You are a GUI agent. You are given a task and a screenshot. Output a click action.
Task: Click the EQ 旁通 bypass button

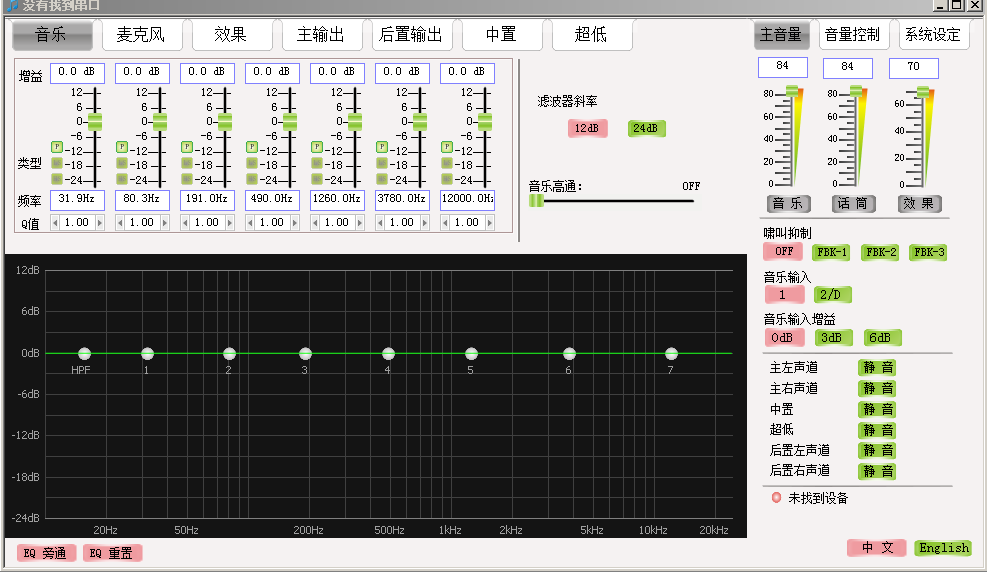46,553
